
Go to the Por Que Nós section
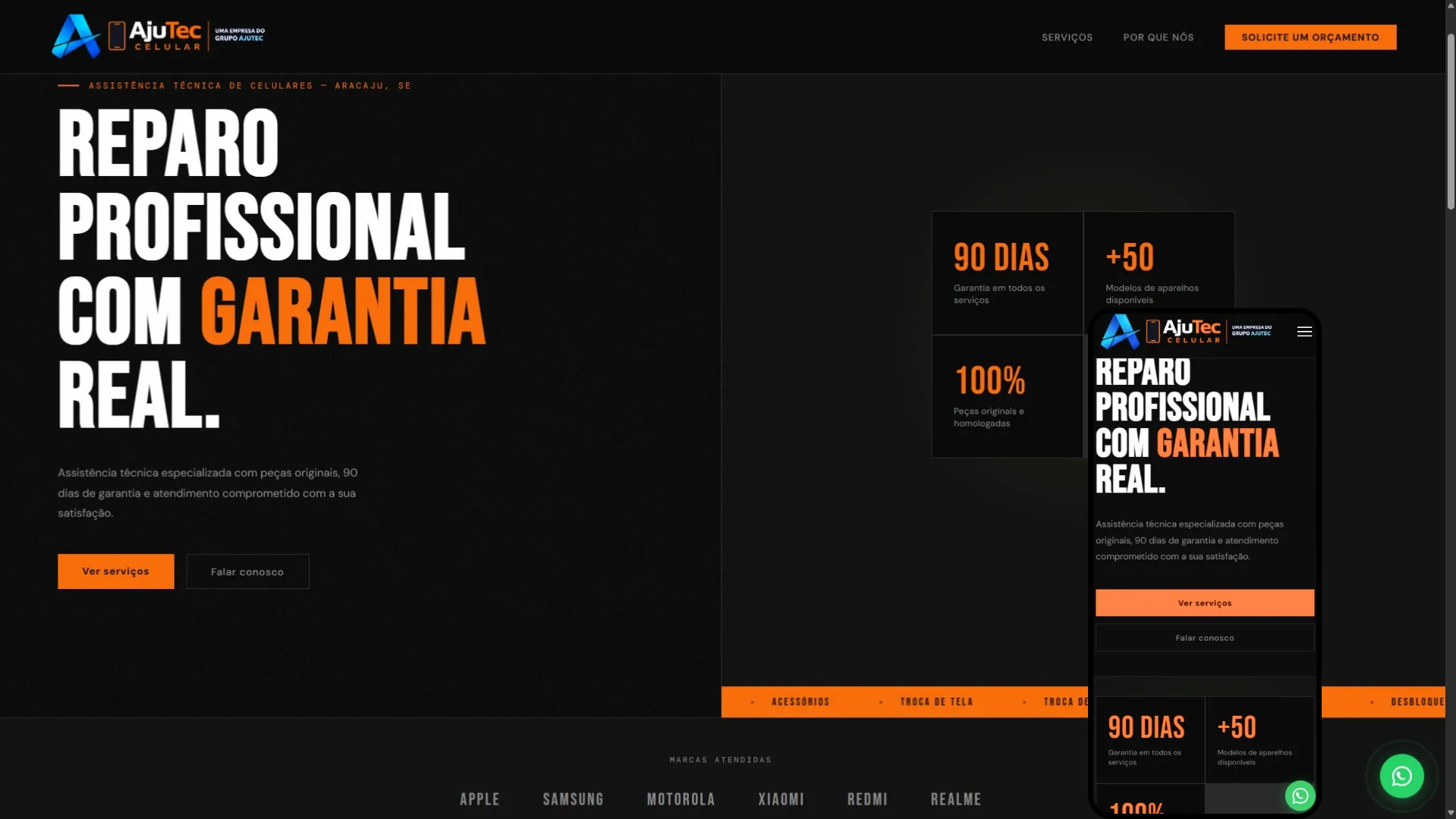[1158, 37]
